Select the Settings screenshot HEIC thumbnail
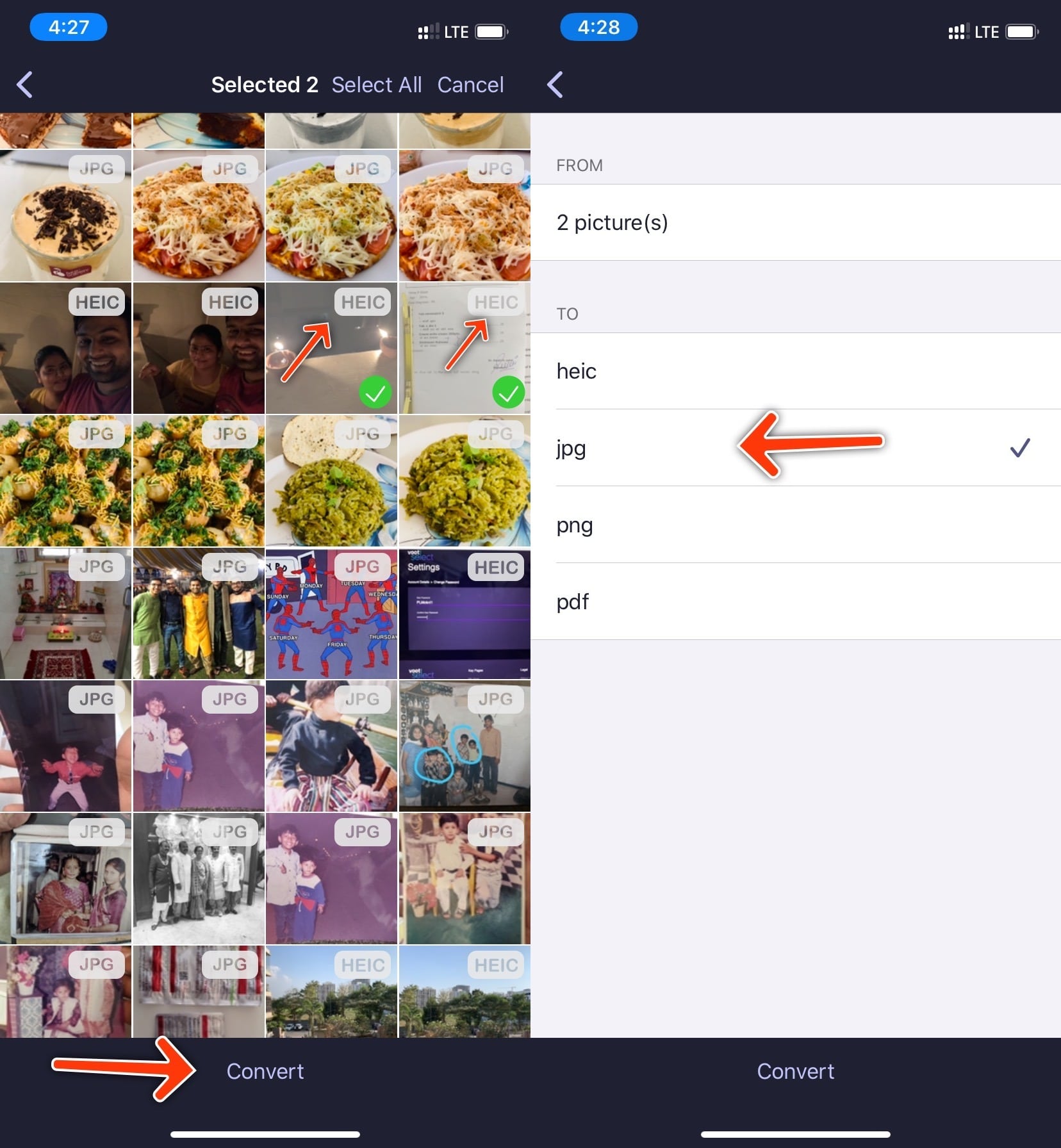1061x1148 pixels. tap(465, 614)
